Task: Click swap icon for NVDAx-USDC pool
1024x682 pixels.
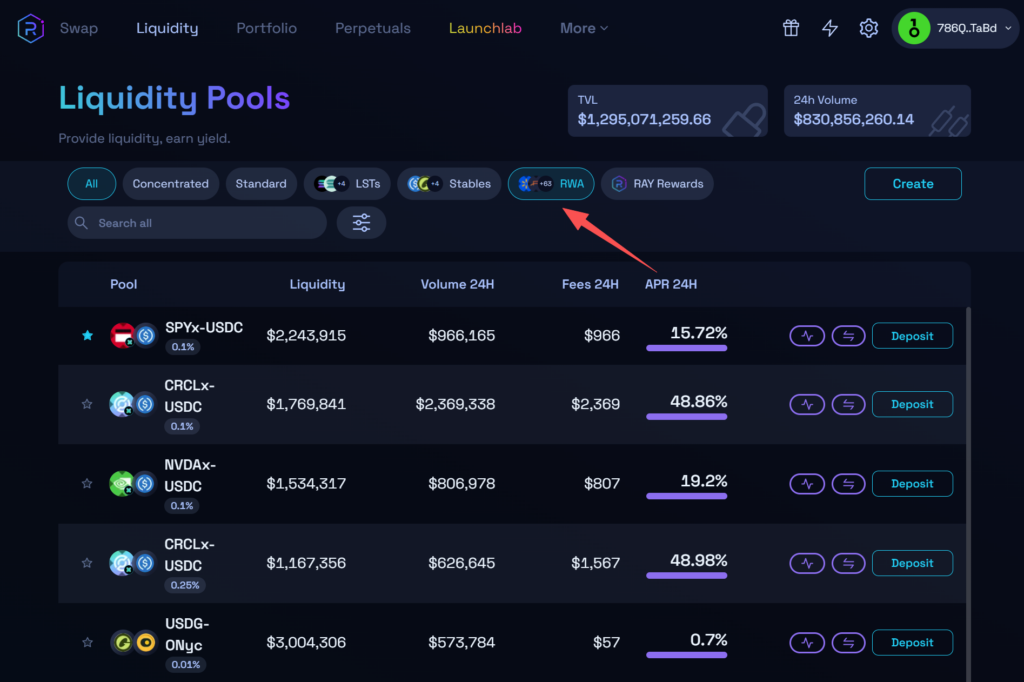Action: click(x=847, y=484)
